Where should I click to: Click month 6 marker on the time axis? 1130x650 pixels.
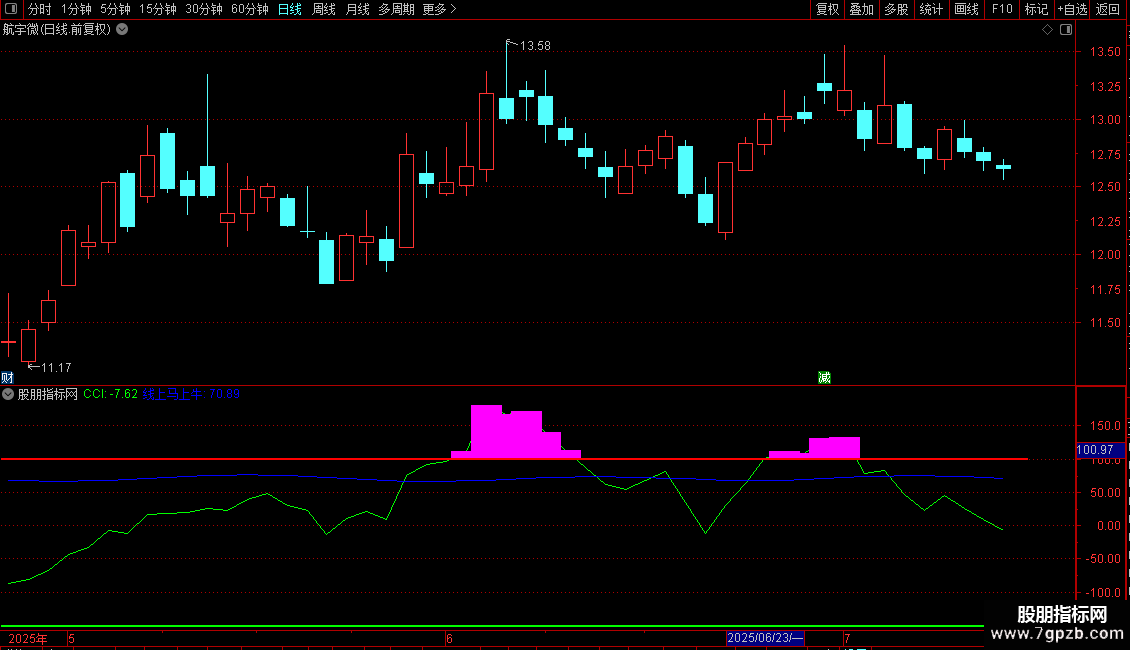[x=449, y=639]
